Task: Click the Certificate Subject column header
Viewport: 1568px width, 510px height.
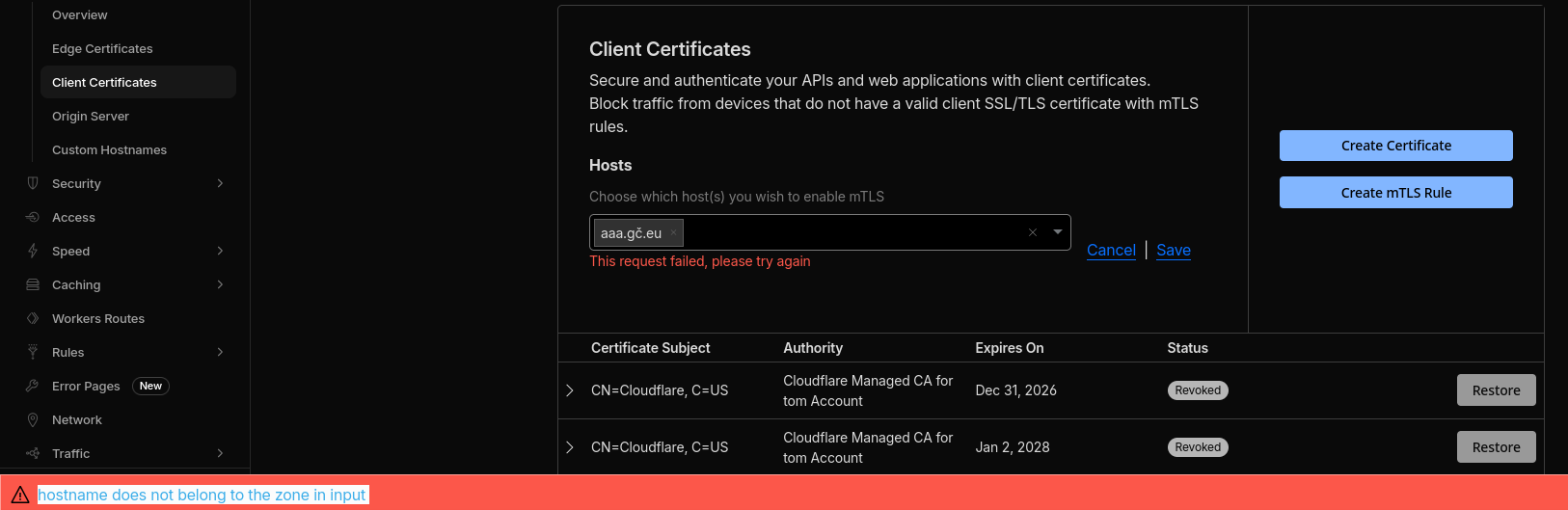Action: click(x=651, y=348)
